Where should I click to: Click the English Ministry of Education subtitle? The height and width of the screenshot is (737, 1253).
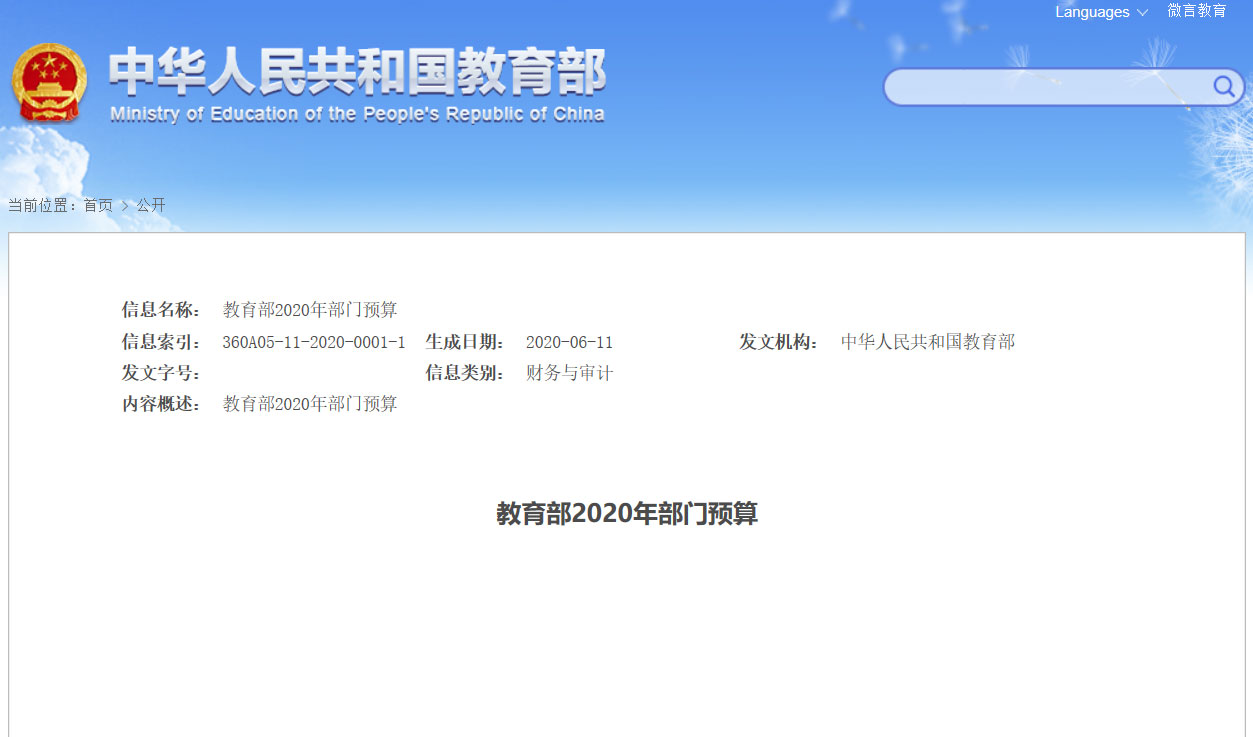[357, 114]
